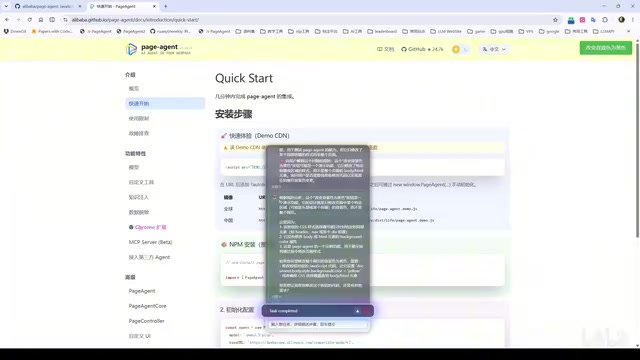640x360 pixels.
Task: Click the green button in the top-right header
Action: coord(606,48)
